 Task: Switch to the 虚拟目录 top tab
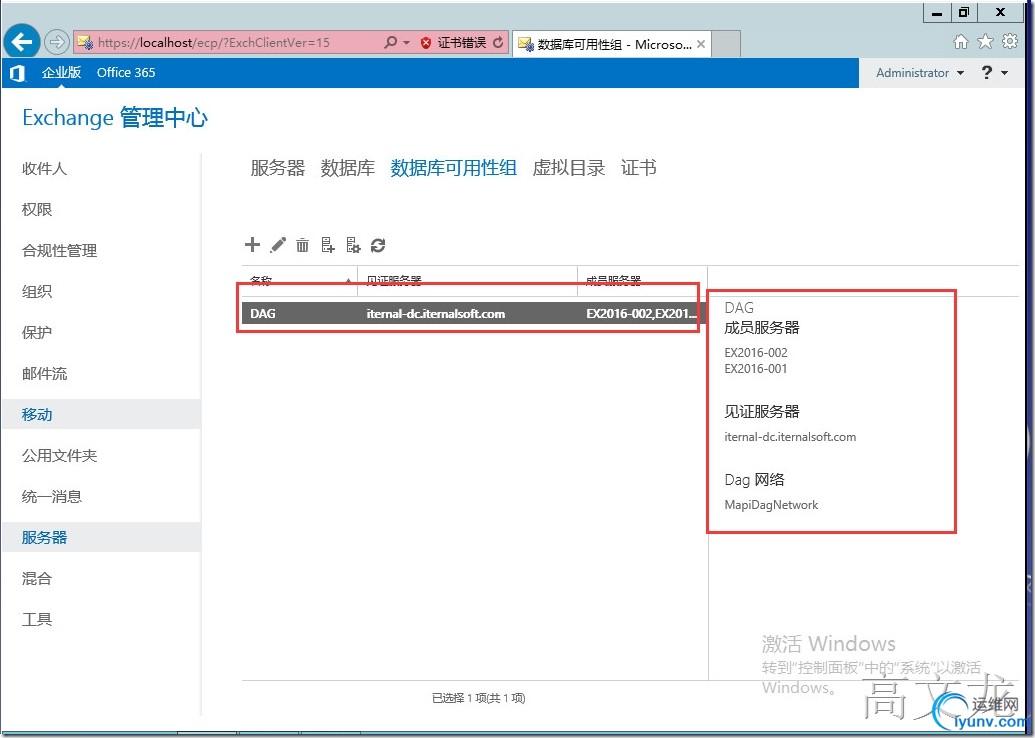tap(569, 168)
